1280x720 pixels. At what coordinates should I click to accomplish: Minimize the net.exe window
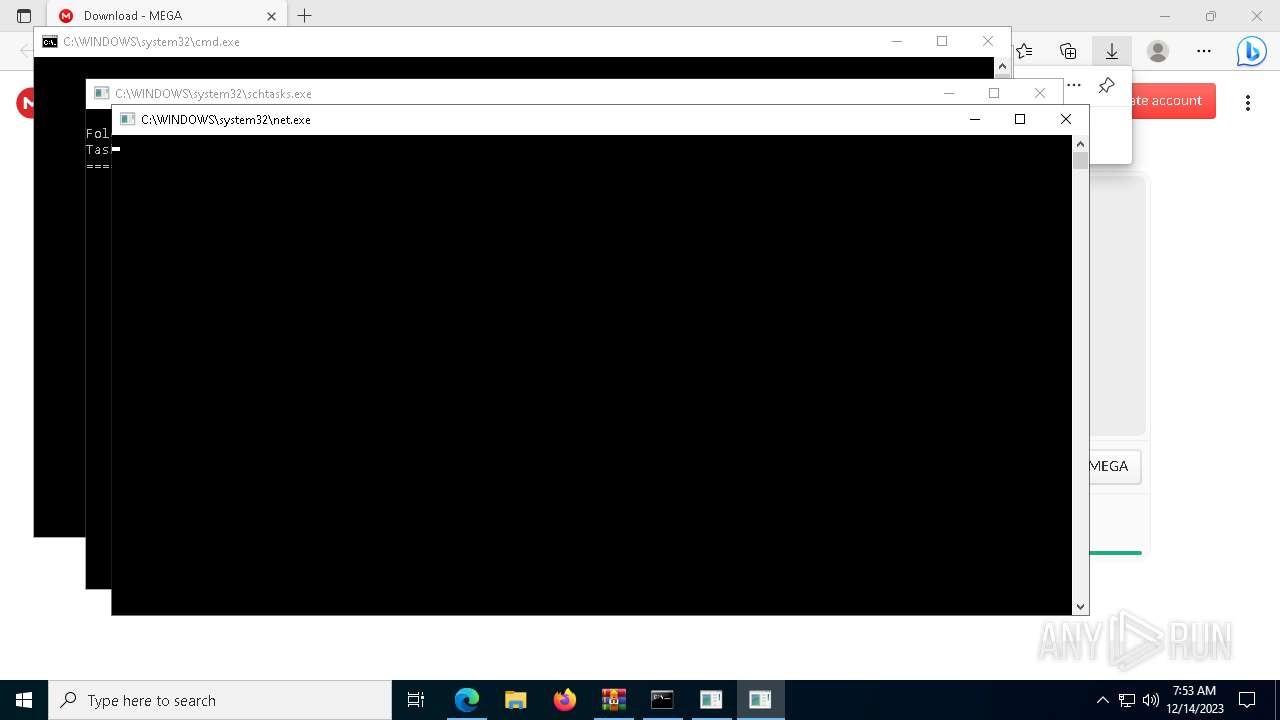point(975,119)
